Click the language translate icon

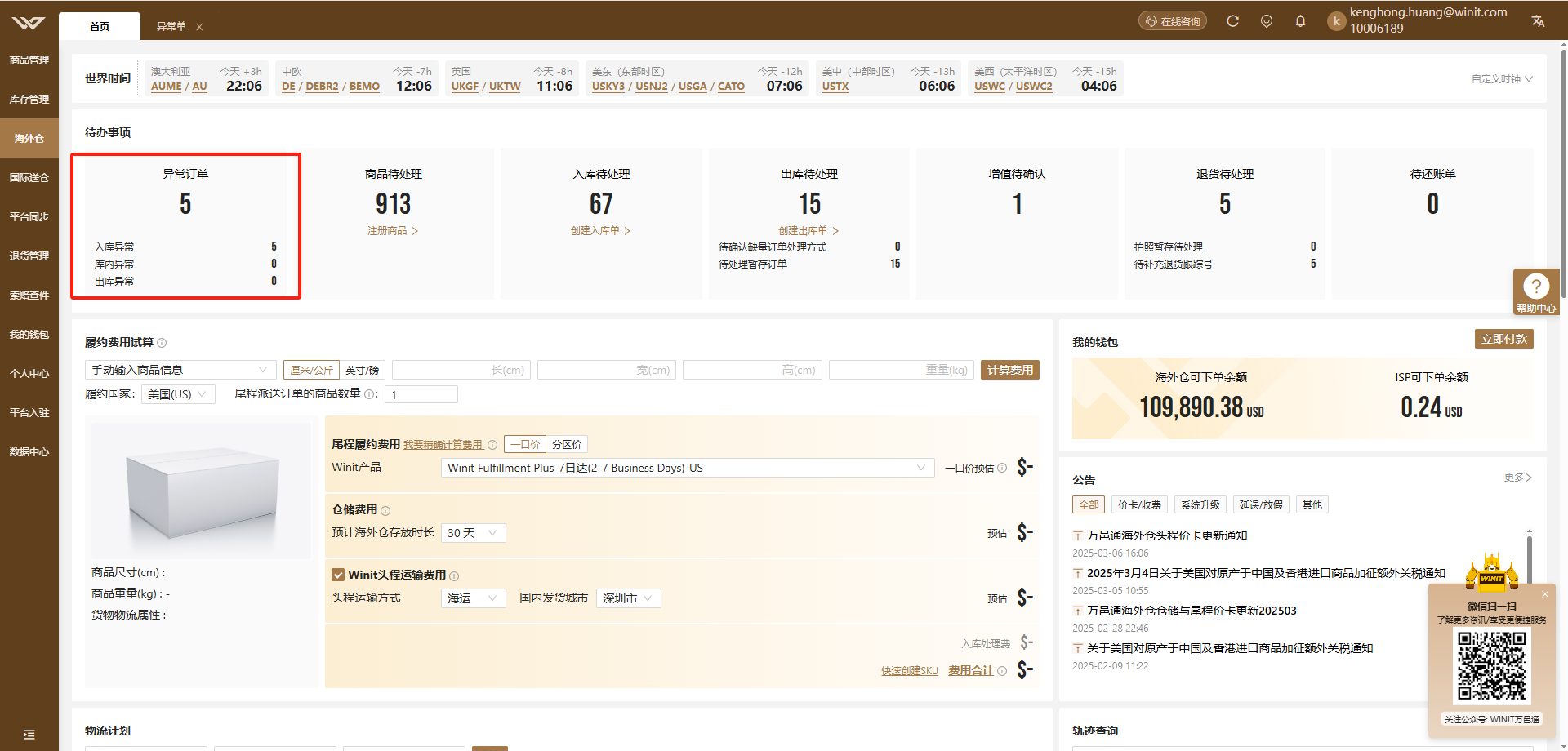pyautogui.click(x=1538, y=21)
